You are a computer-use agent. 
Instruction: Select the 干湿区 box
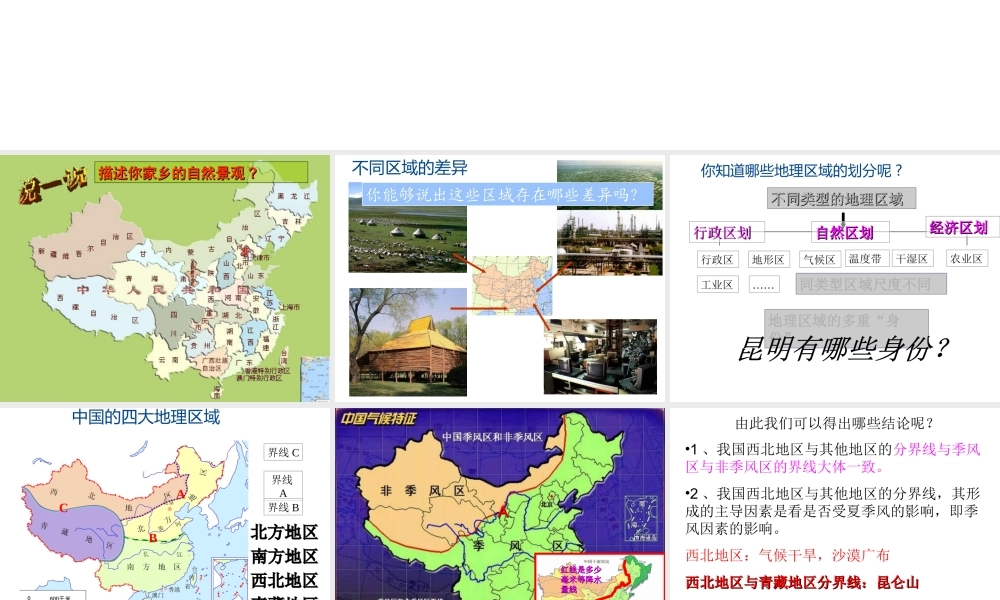pos(912,259)
